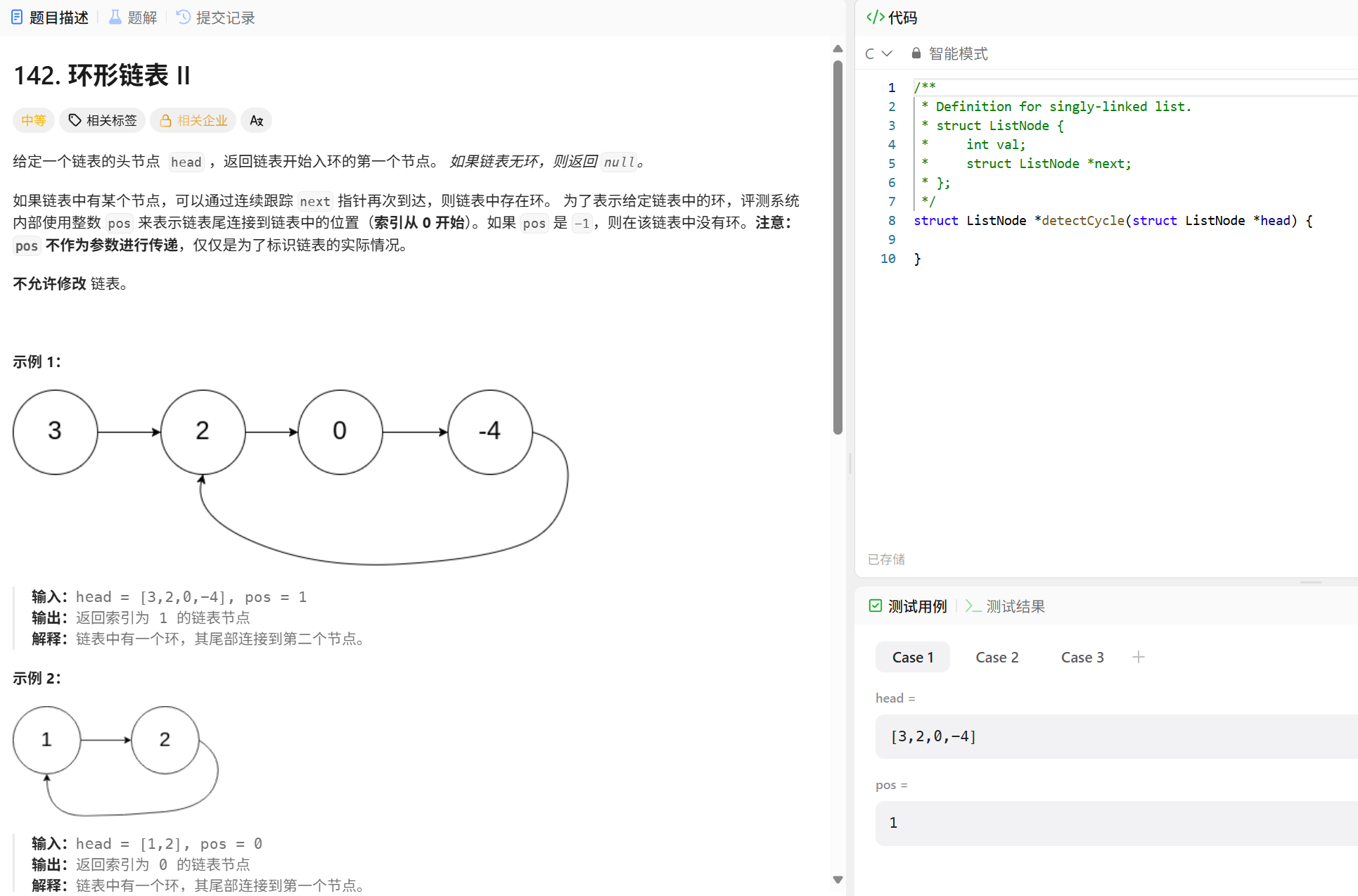Image resolution: width=1358 pixels, height=896 pixels.
Task: Click the lock icon in 相关企业
Action: (165, 120)
